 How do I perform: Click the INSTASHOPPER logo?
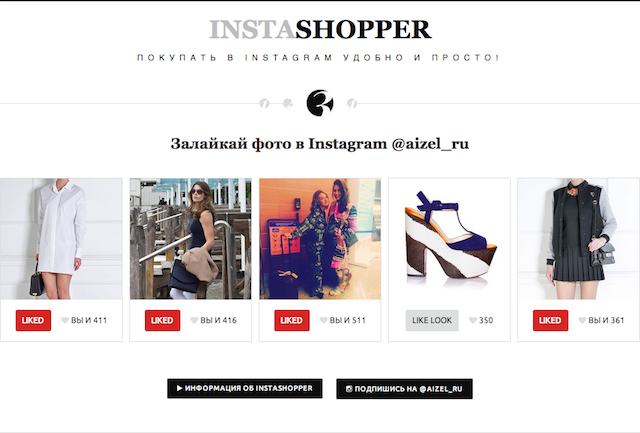tap(320, 29)
